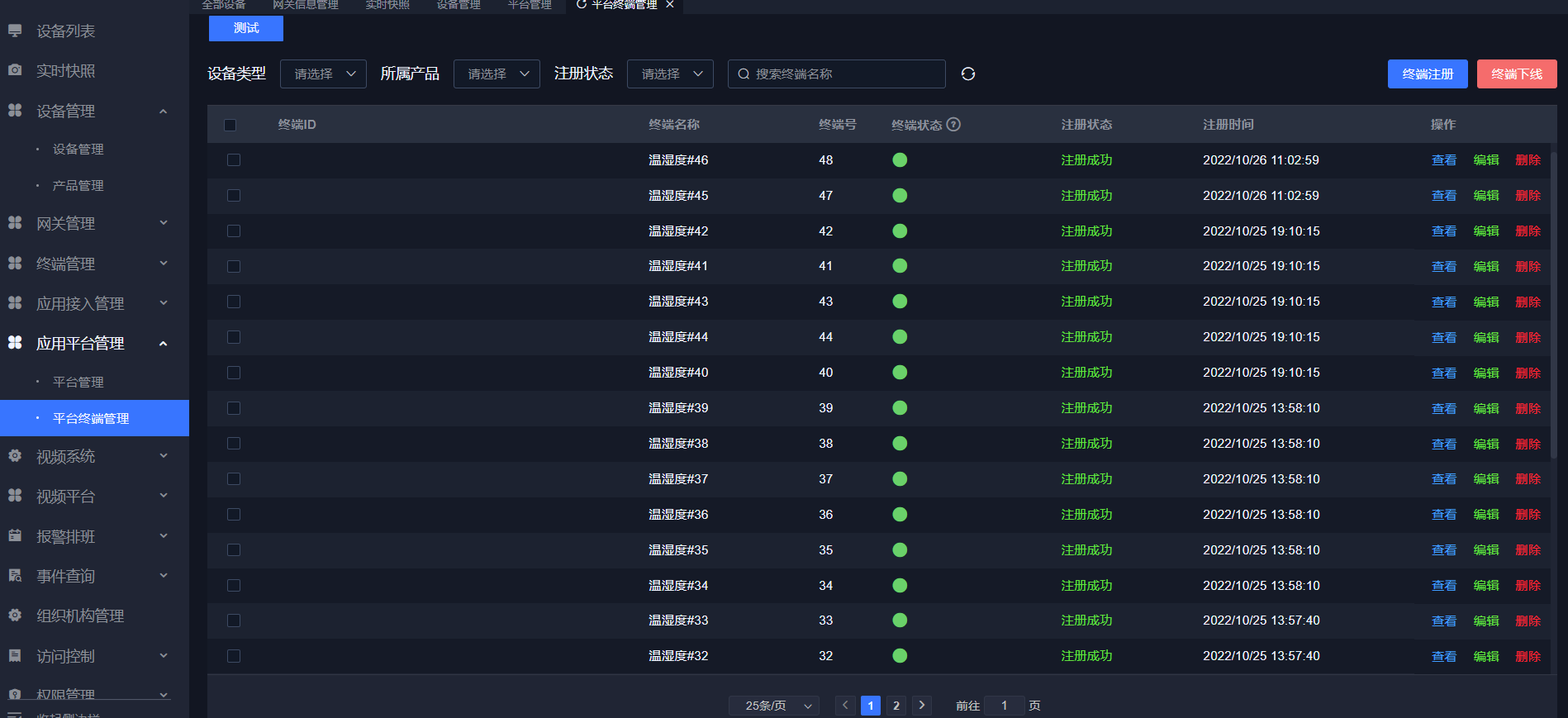Click the magnifier icon in the search box
The height and width of the screenshot is (718, 1568).
pos(744,74)
